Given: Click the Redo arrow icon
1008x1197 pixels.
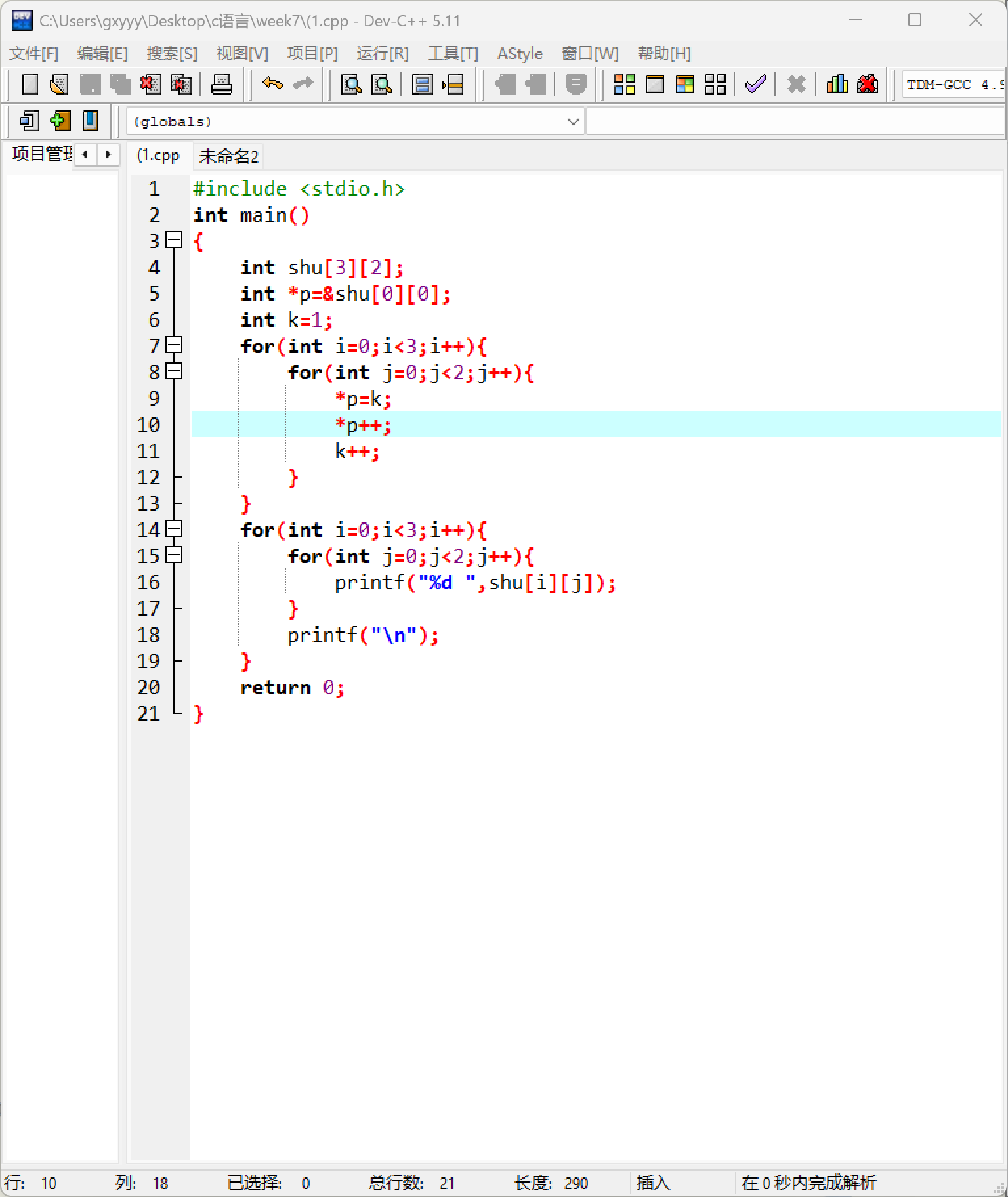Looking at the screenshot, I should coord(303,84).
